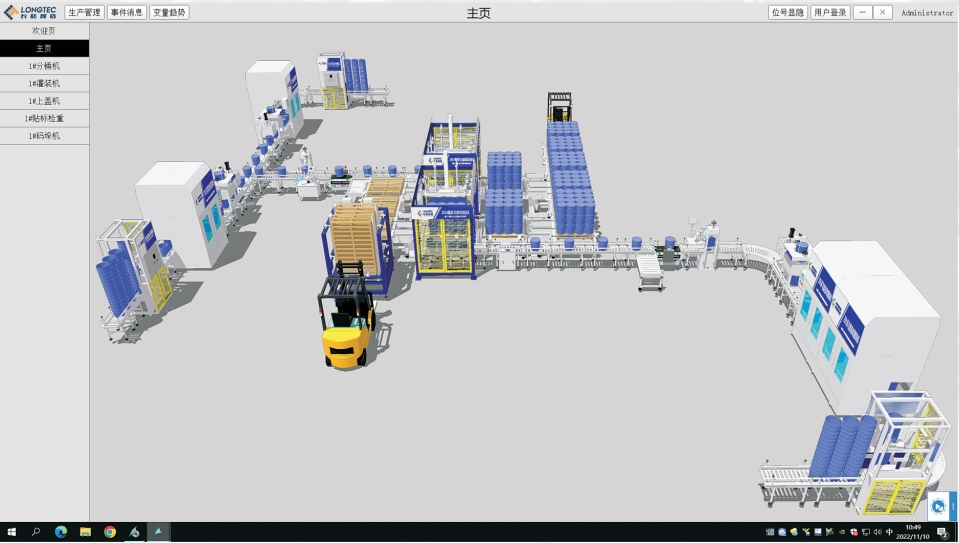The image size is (959, 543).
Task: Go to the 欢迎页 sidebar item
Action: click(44, 31)
